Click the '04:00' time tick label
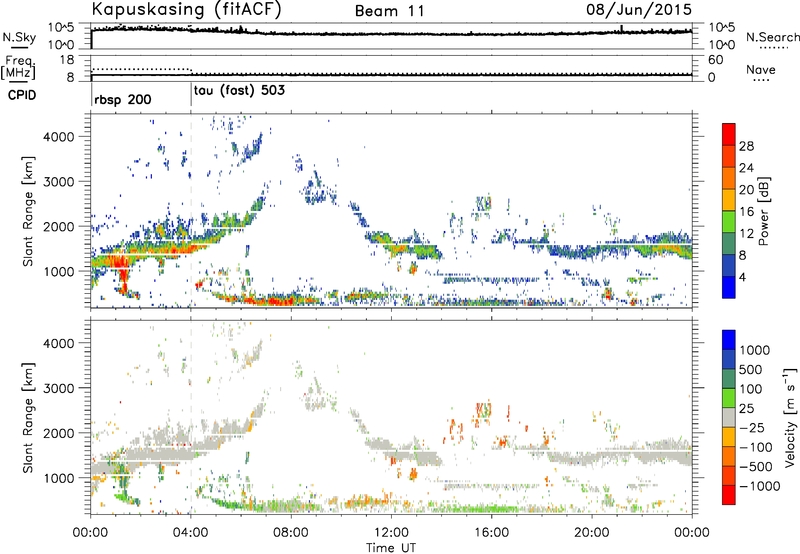This screenshot has width=800, height=554. [190, 533]
